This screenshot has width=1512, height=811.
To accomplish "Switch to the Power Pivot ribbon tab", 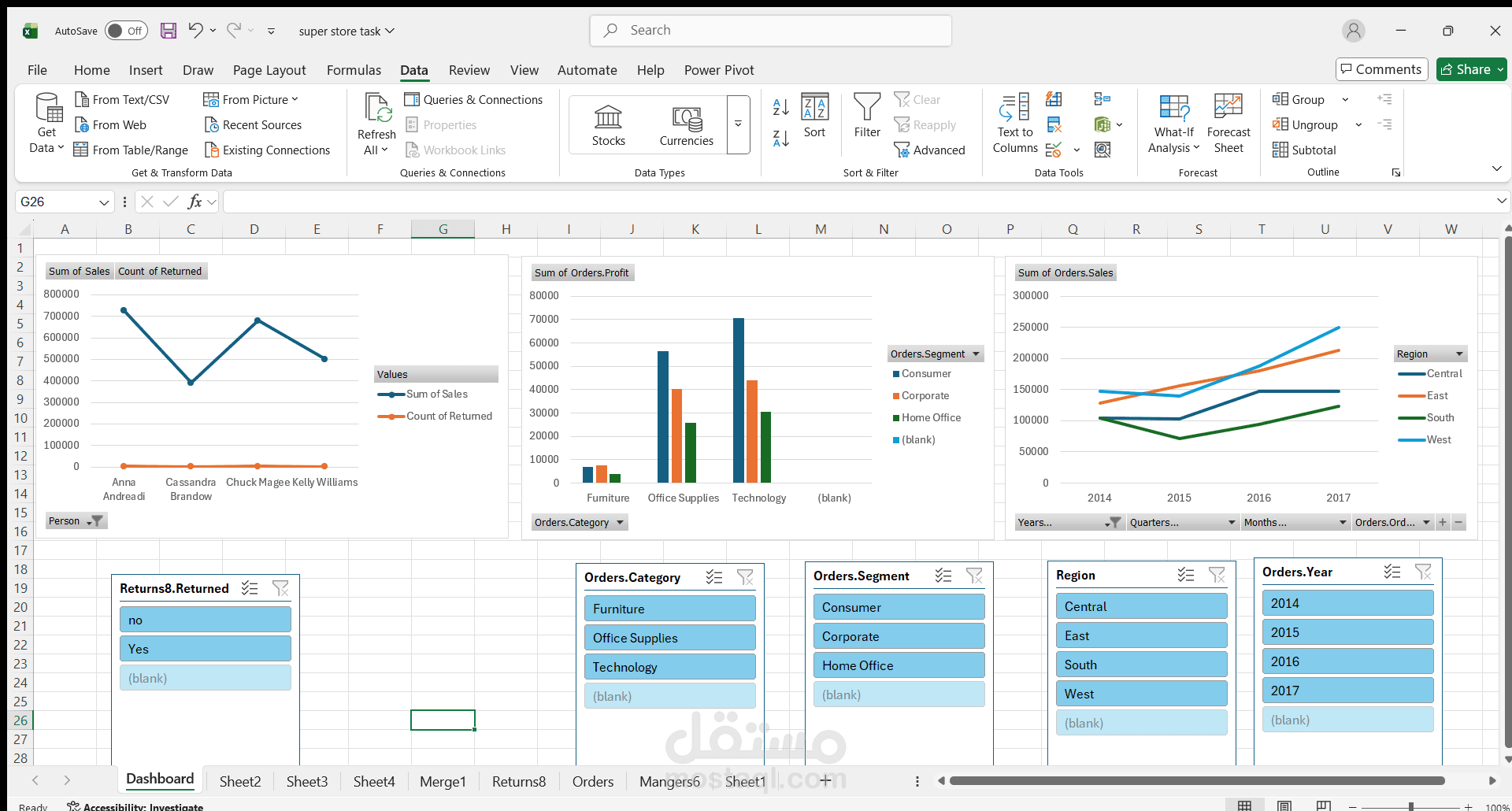I will click(719, 70).
